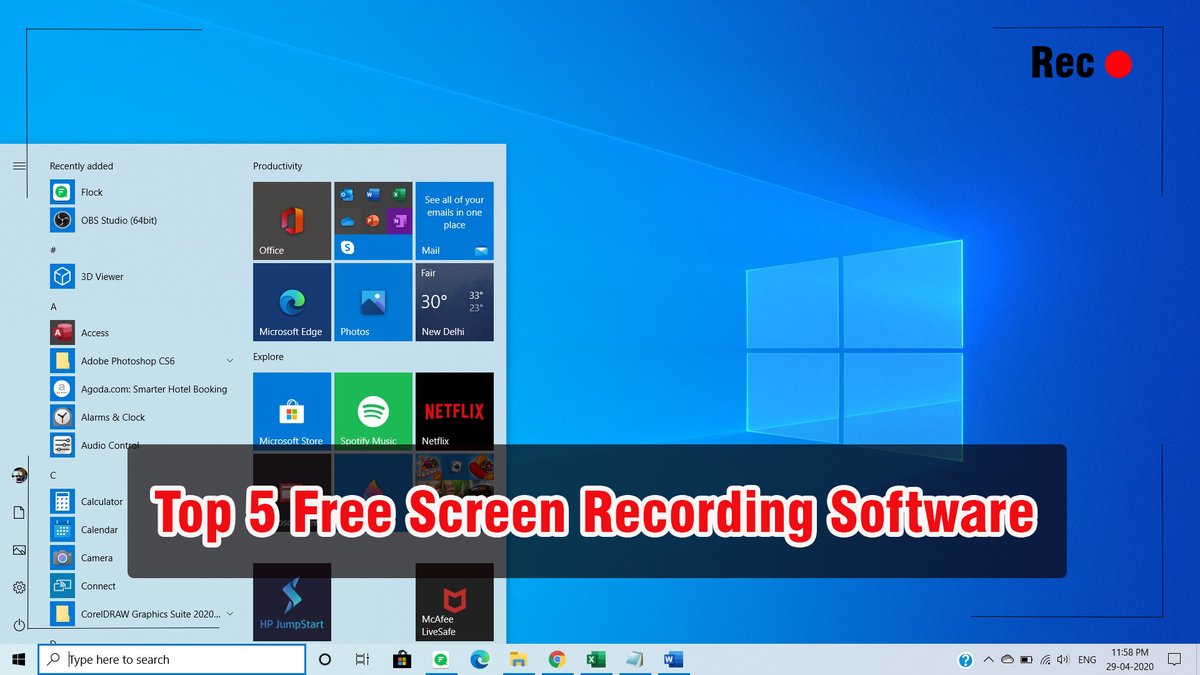1200x675 pixels.
Task: Open the Wi-Fi network flyout
Action: click(x=1046, y=660)
